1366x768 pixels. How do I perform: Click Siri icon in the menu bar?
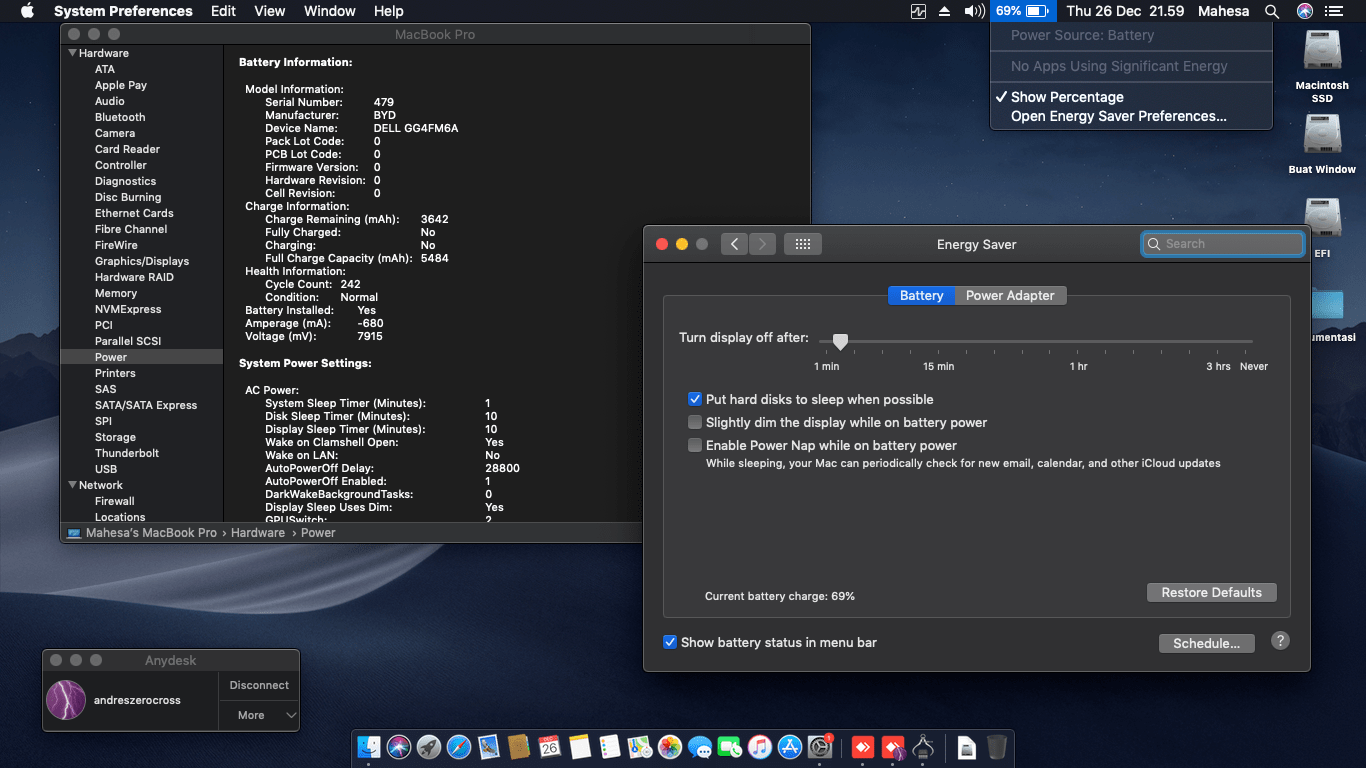point(1304,11)
